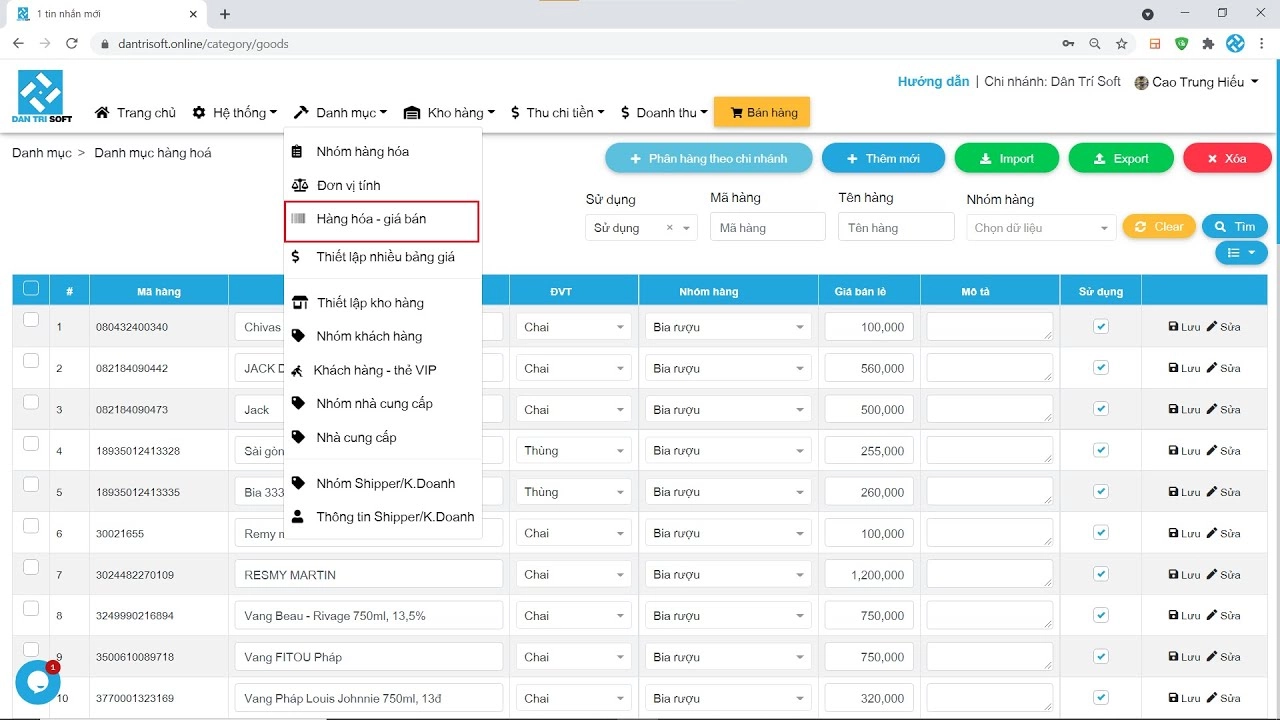Open the Nhóm hàng filter dropdown
The image size is (1280, 720).
pyautogui.click(x=1041, y=228)
